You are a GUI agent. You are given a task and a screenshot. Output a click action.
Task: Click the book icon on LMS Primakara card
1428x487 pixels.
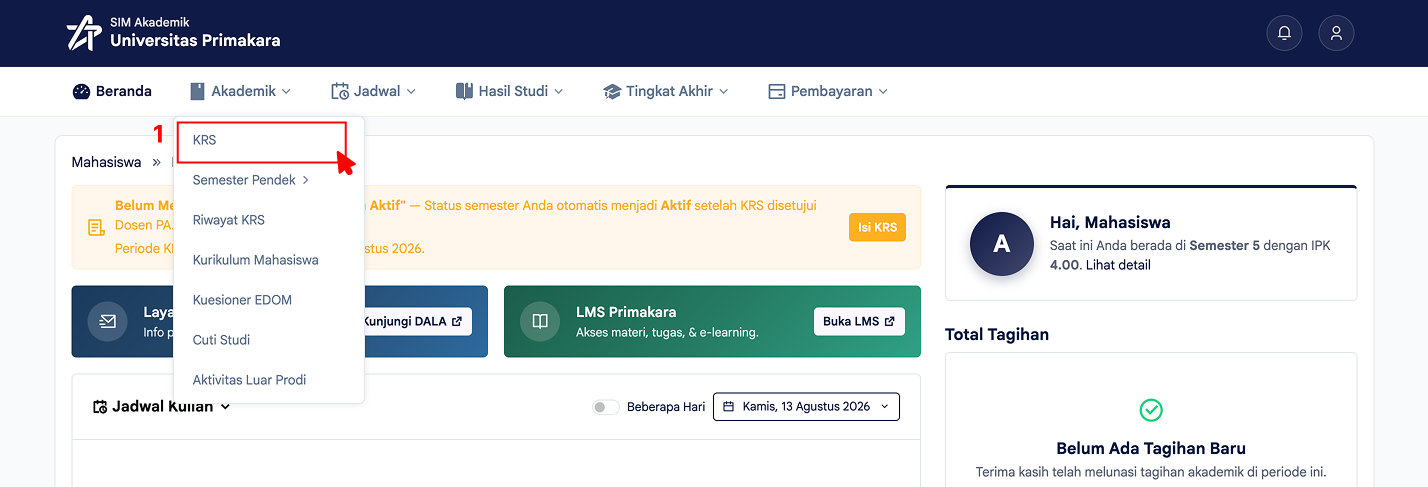click(540, 322)
